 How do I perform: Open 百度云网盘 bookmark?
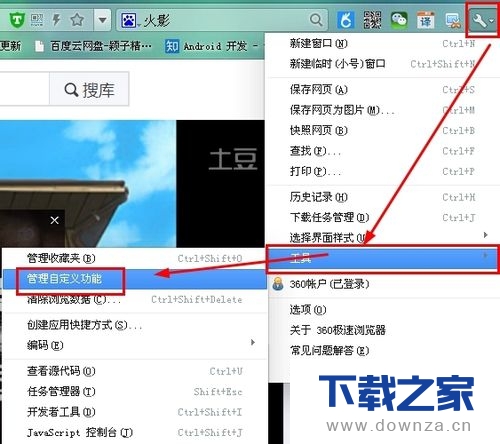[x=94, y=46]
